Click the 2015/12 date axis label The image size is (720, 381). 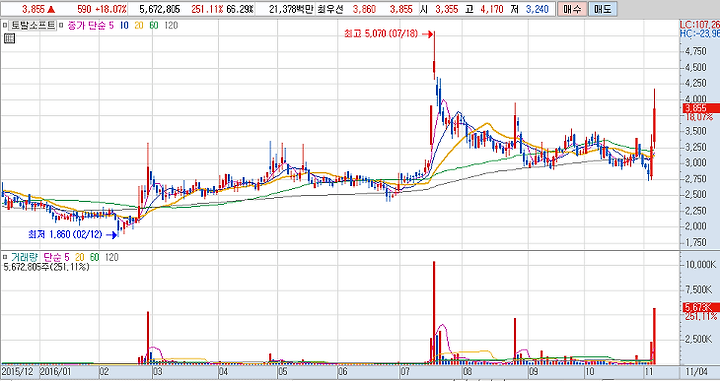click(x=18, y=371)
